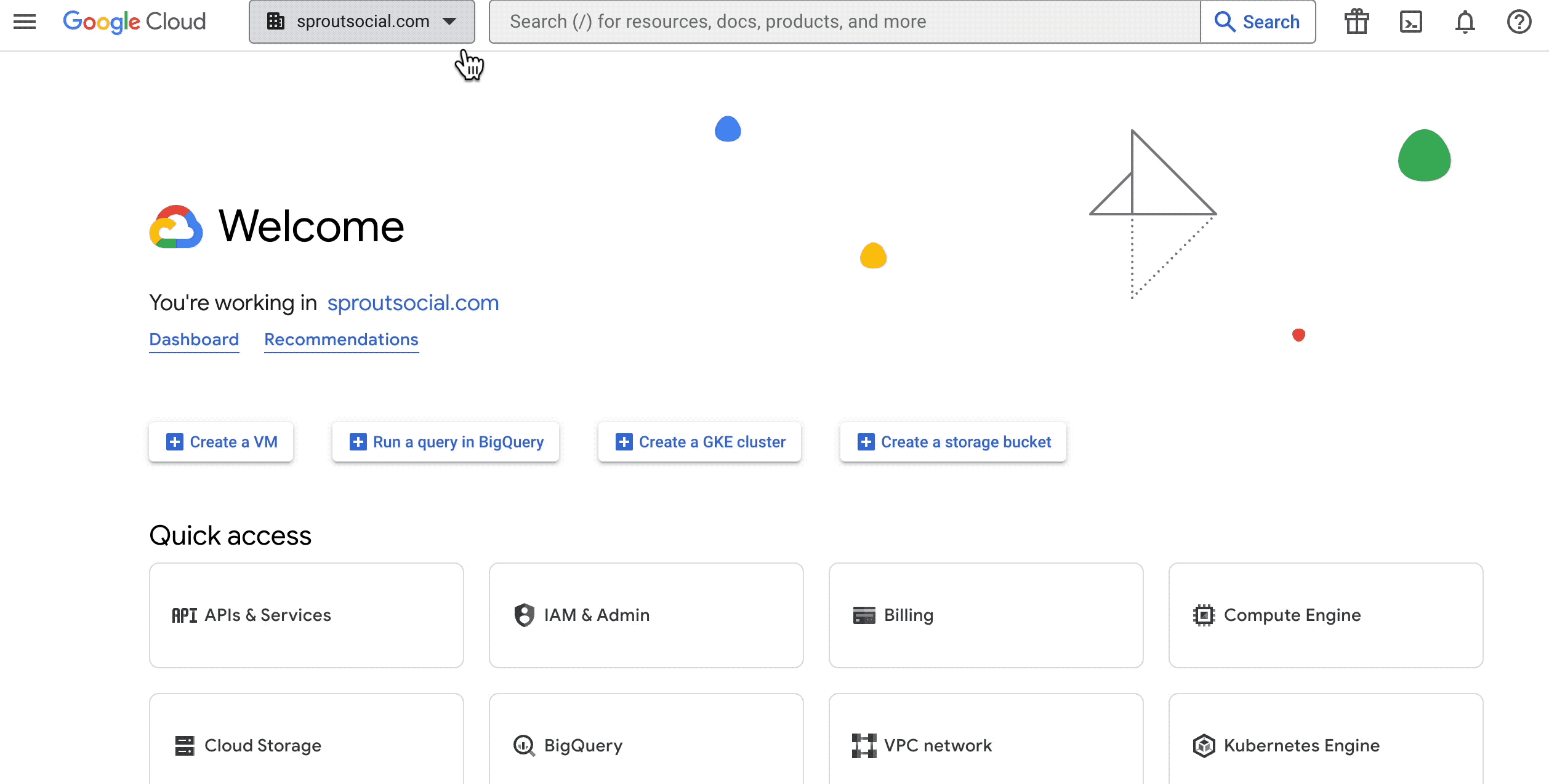Viewport: 1549px width, 784px height.
Task: Open the Kubernetes Engine card
Action: tap(1326, 739)
